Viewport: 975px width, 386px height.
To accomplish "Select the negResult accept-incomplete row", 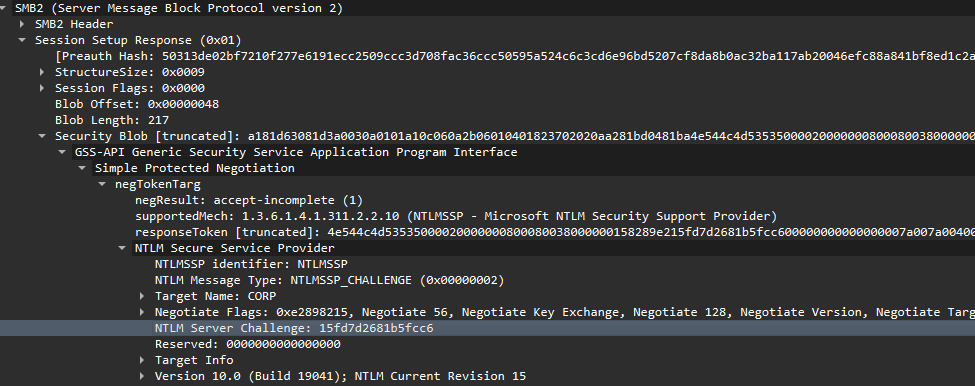I will (x=249, y=200).
